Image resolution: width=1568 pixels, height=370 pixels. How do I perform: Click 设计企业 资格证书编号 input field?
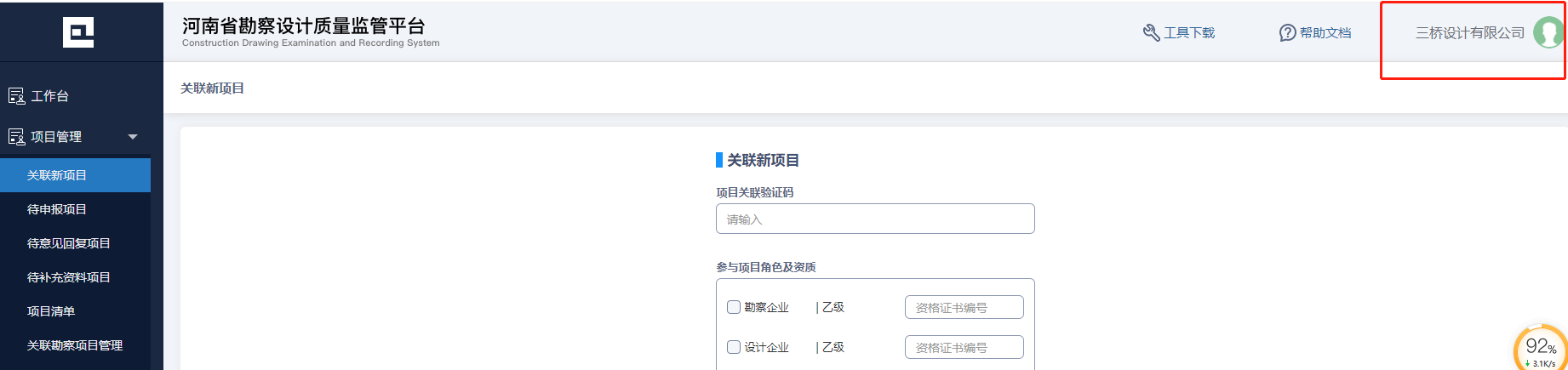pyautogui.click(x=964, y=347)
